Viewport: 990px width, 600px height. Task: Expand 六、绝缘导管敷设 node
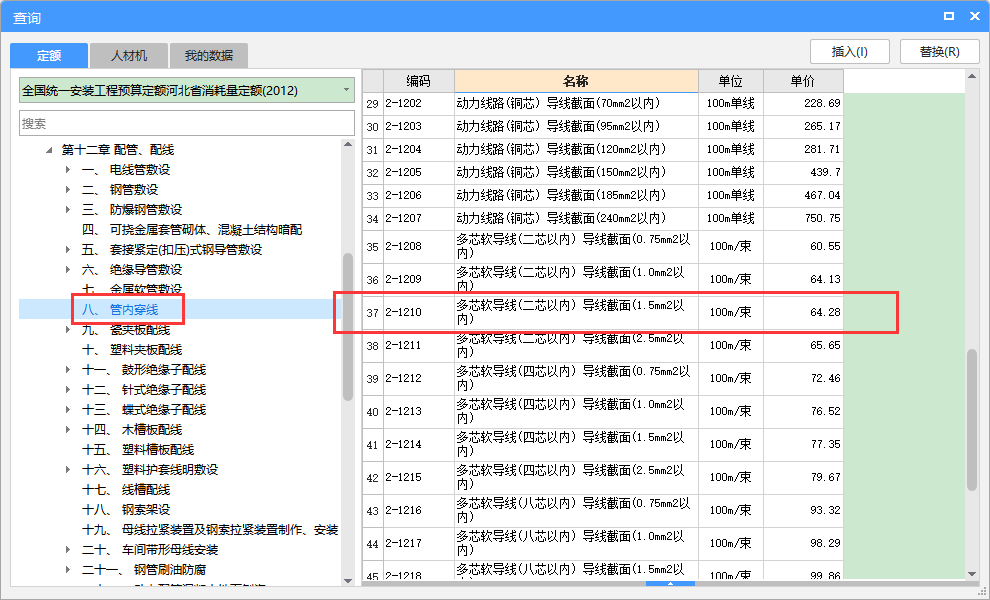point(68,270)
